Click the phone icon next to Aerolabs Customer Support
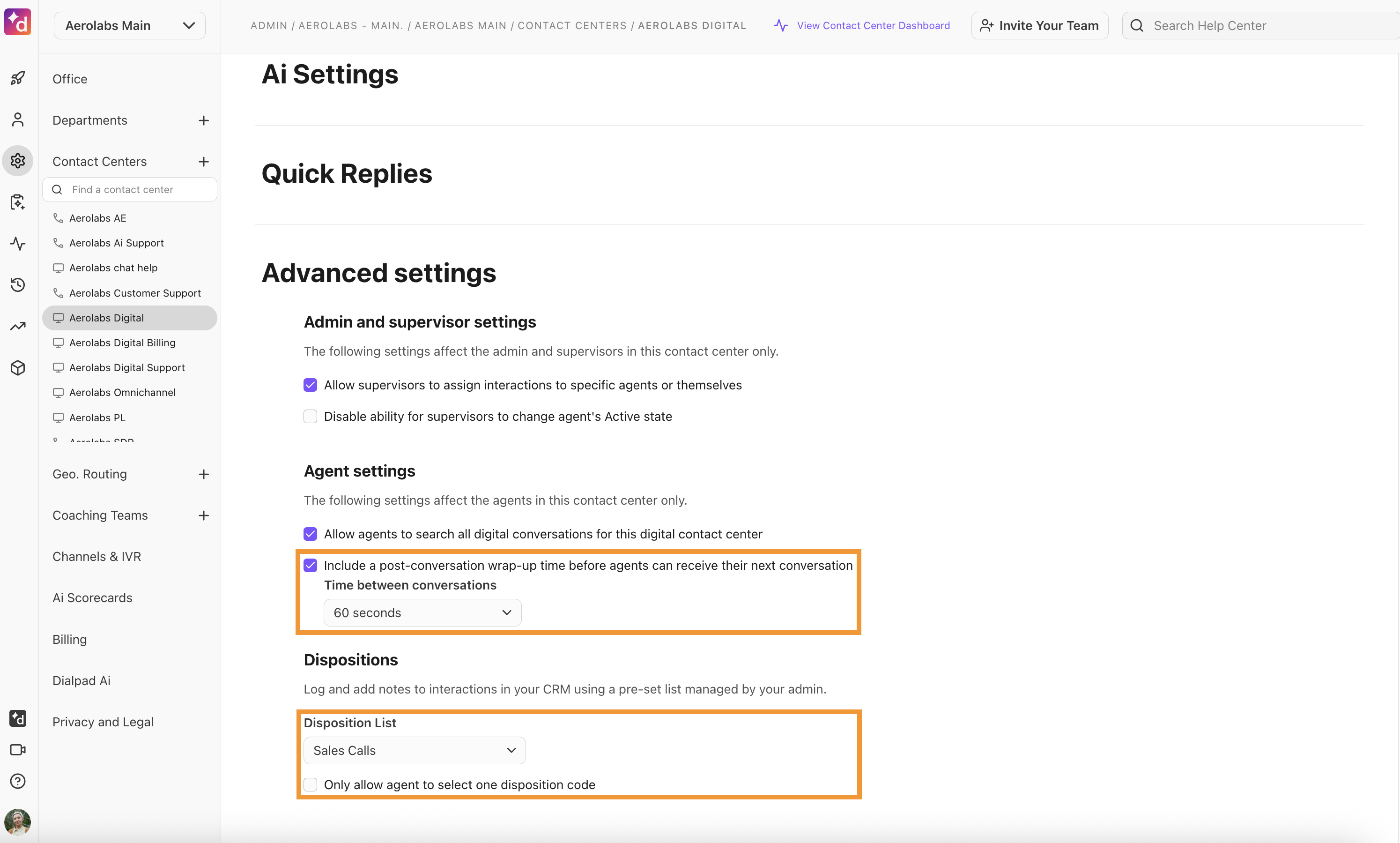The height and width of the screenshot is (843, 1400). pos(58,293)
